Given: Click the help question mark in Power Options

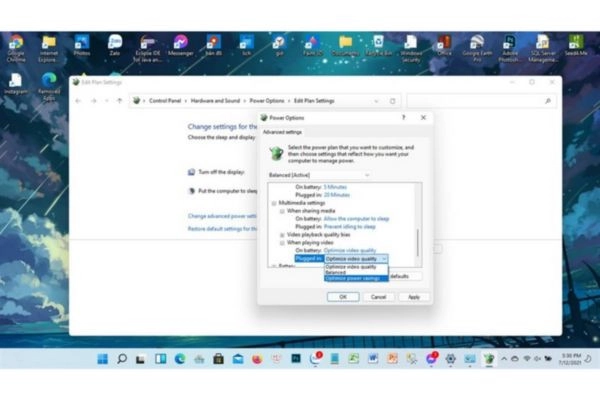Looking at the screenshot, I should point(403,118).
